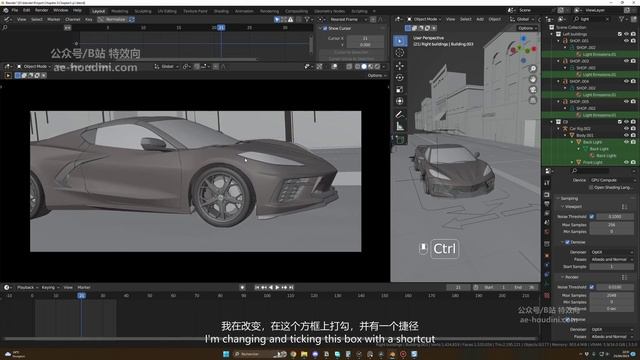Hide SHOP.001 with its eye icon
The image size is (640, 360).
[x=626, y=41]
